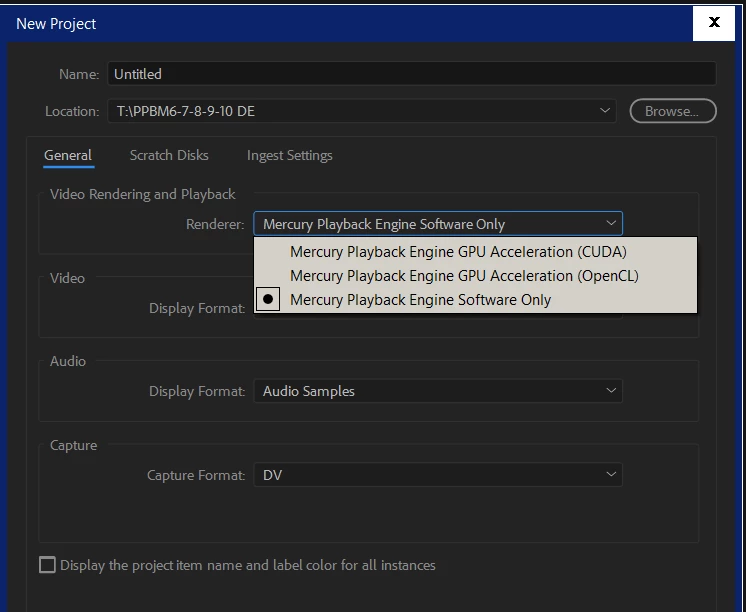Choose GPU Acceleration (CUDA) renderer option
Image resolution: width=746 pixels, height=612 pixels.
tap(475, 252)
